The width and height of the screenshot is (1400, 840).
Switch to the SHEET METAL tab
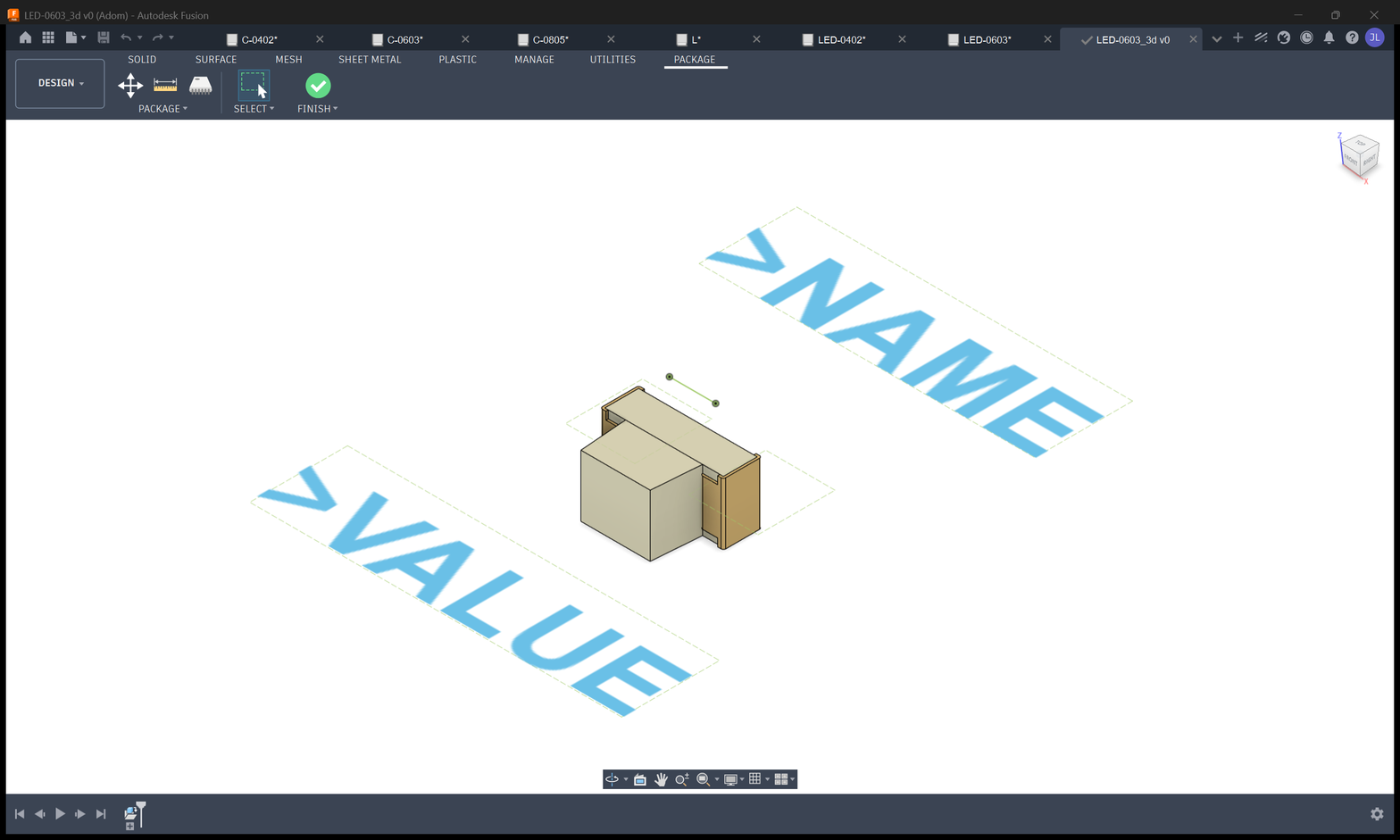point(370,60)
